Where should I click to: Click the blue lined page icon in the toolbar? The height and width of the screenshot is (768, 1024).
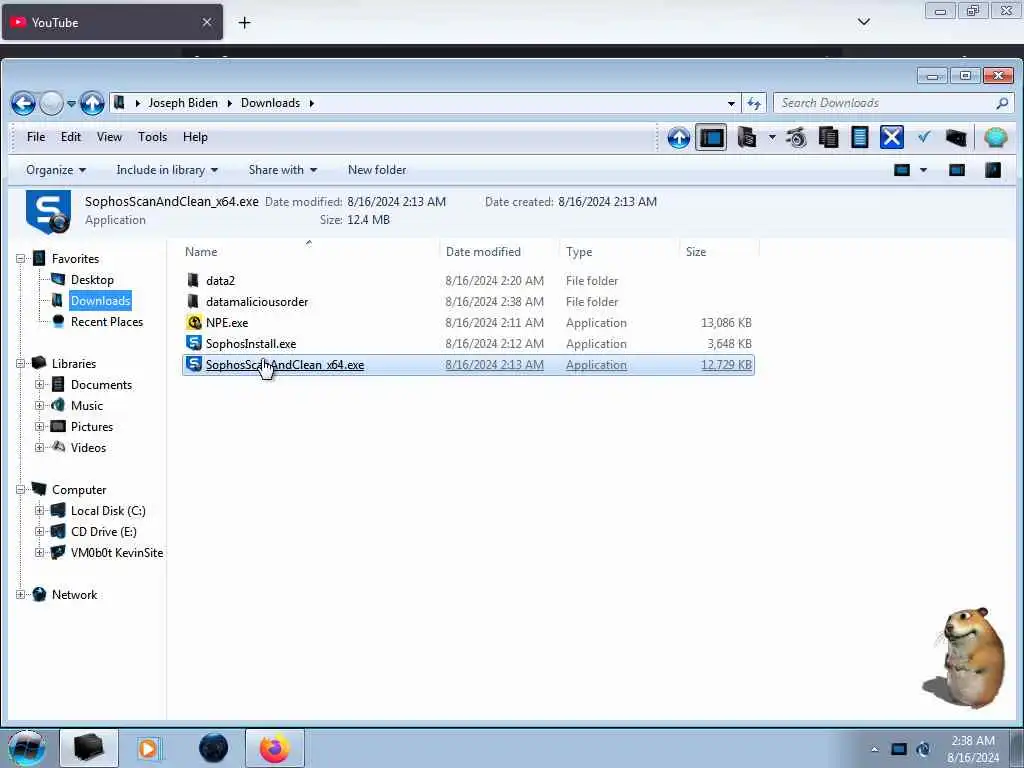point(859,138)
